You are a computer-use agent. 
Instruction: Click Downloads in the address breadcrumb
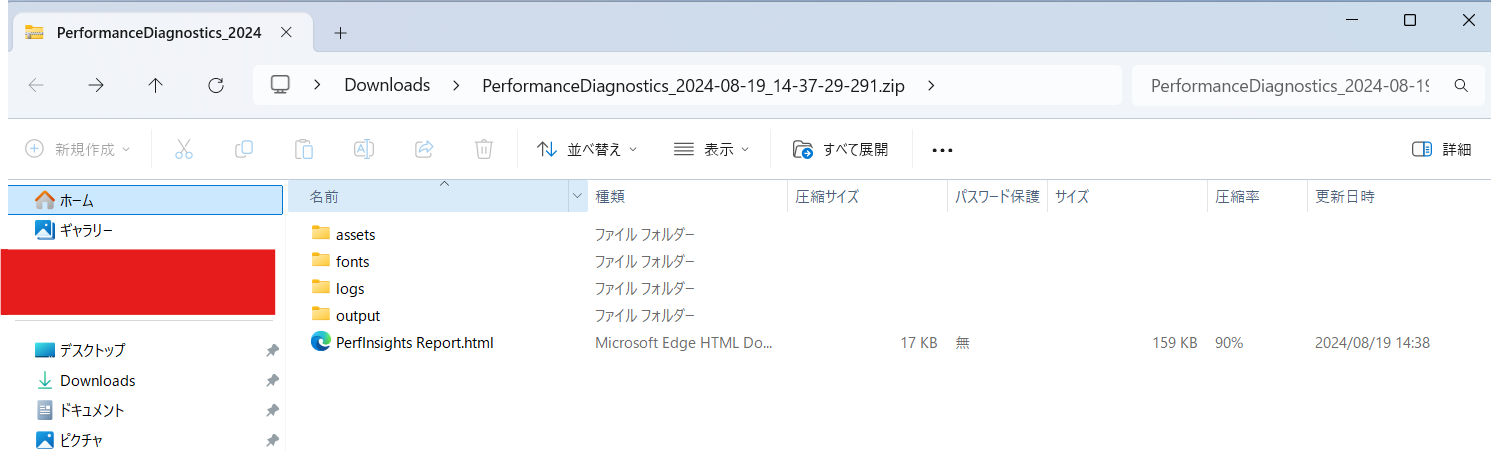point(387,85)
